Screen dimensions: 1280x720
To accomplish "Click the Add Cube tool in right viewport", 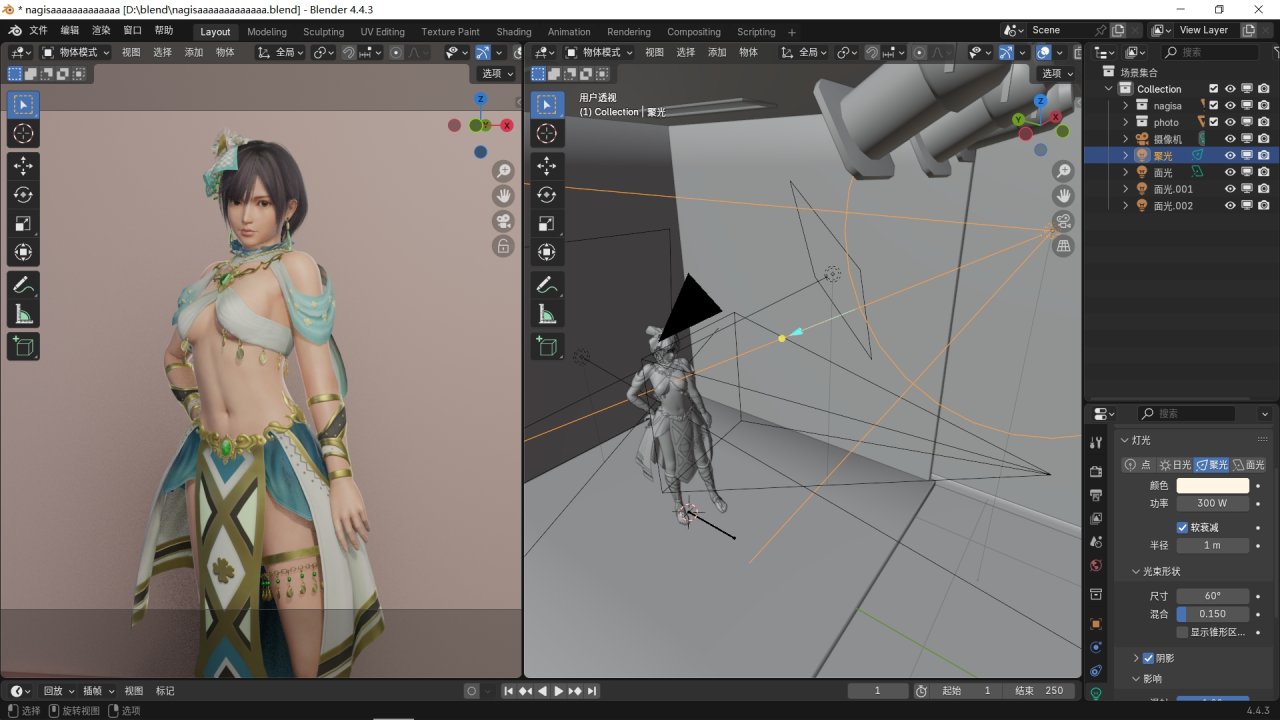I will click(546, 346).
